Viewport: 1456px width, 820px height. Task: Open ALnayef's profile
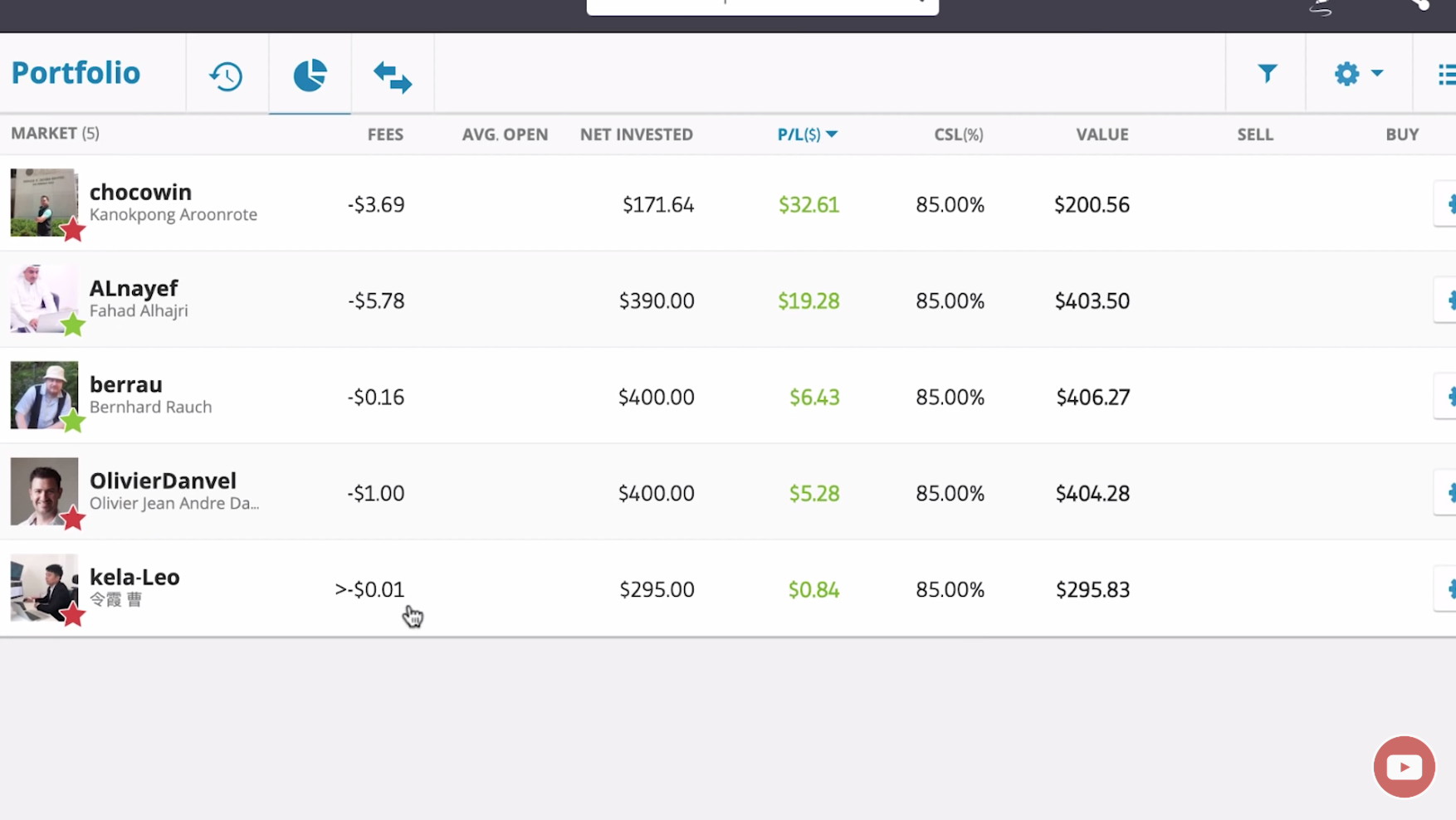pos(134,288)
